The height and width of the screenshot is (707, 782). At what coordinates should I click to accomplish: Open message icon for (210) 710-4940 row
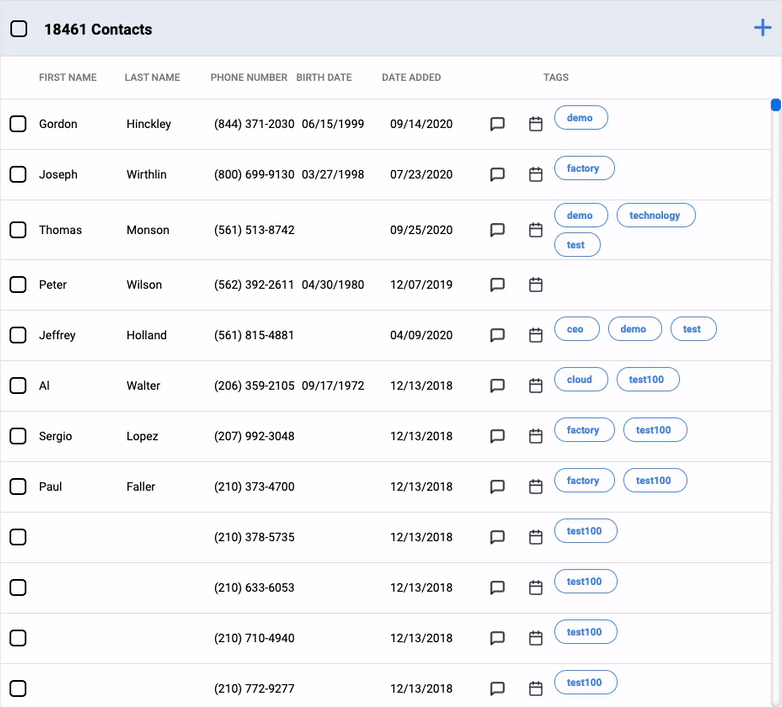coord(497,638)
